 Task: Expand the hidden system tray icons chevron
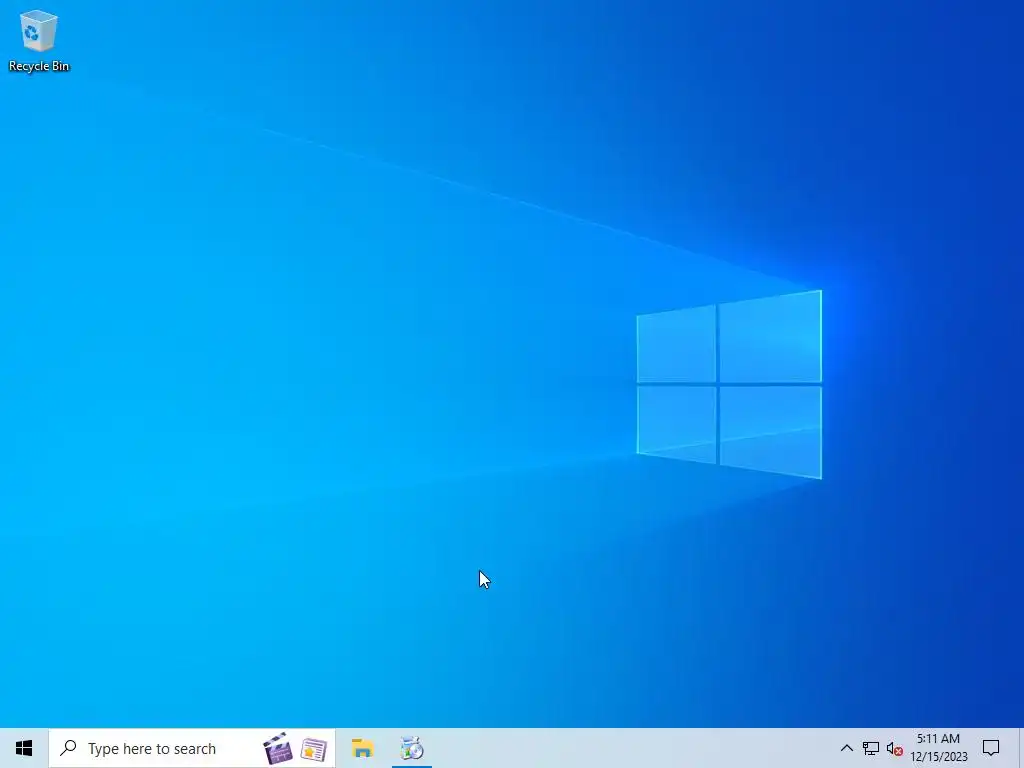[846, 748]
